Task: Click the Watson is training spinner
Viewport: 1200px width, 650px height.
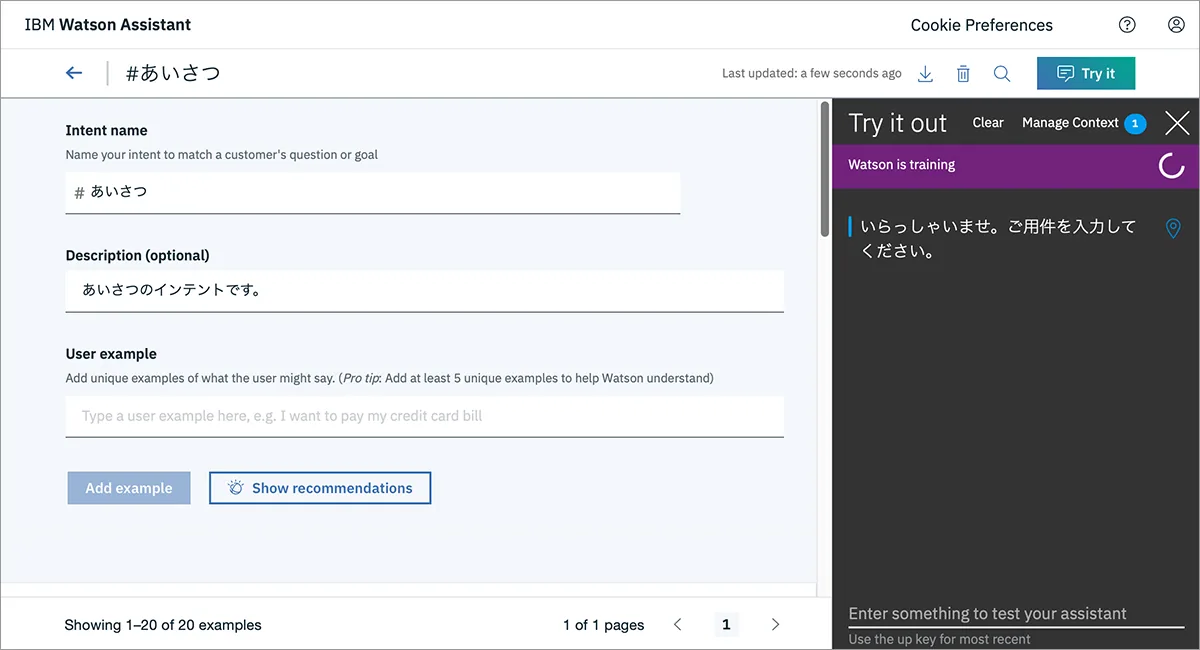Action: click(x=1171, y=166)
